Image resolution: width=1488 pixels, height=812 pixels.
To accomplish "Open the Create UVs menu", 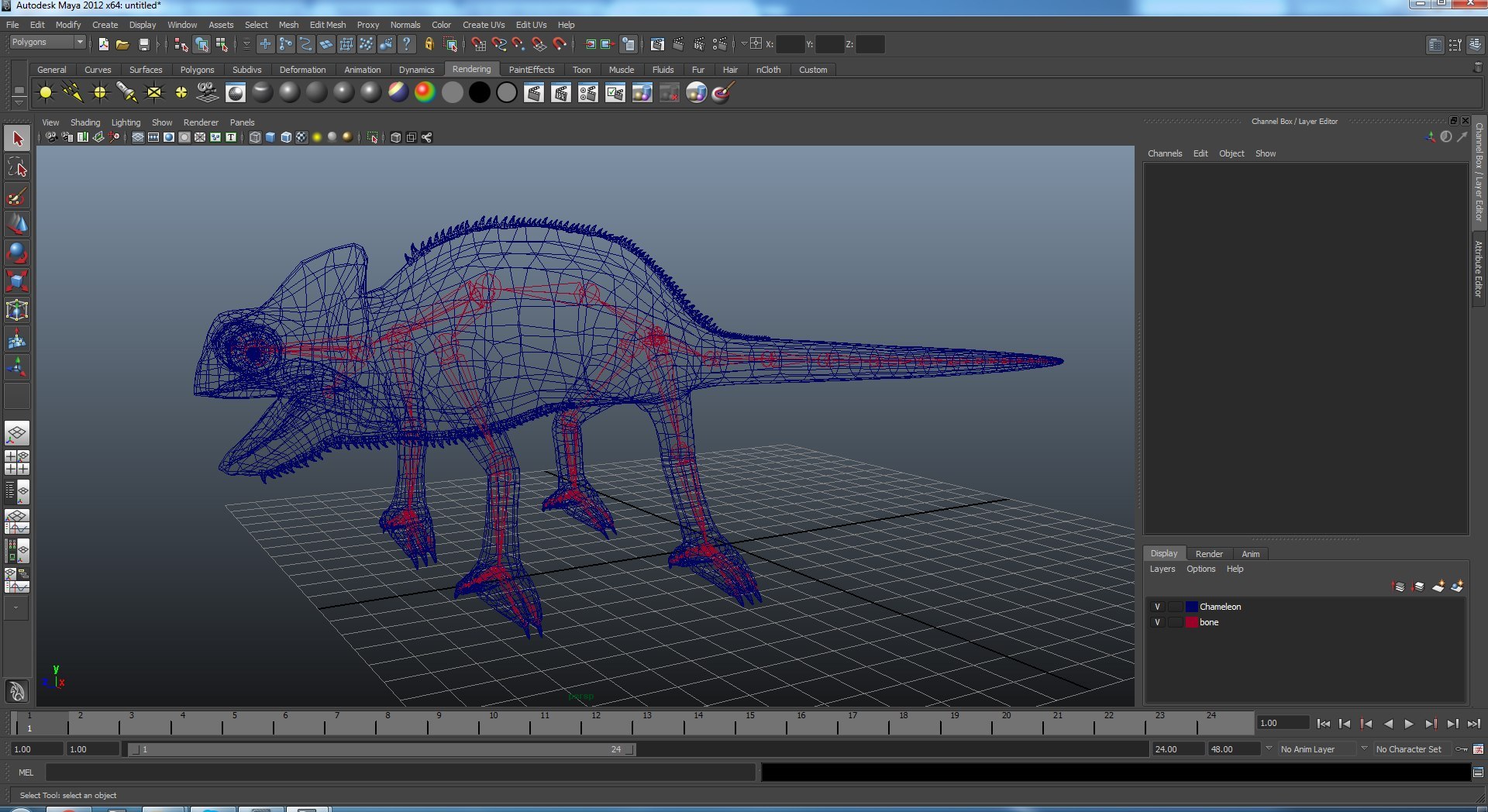I will tap(484, 25).
